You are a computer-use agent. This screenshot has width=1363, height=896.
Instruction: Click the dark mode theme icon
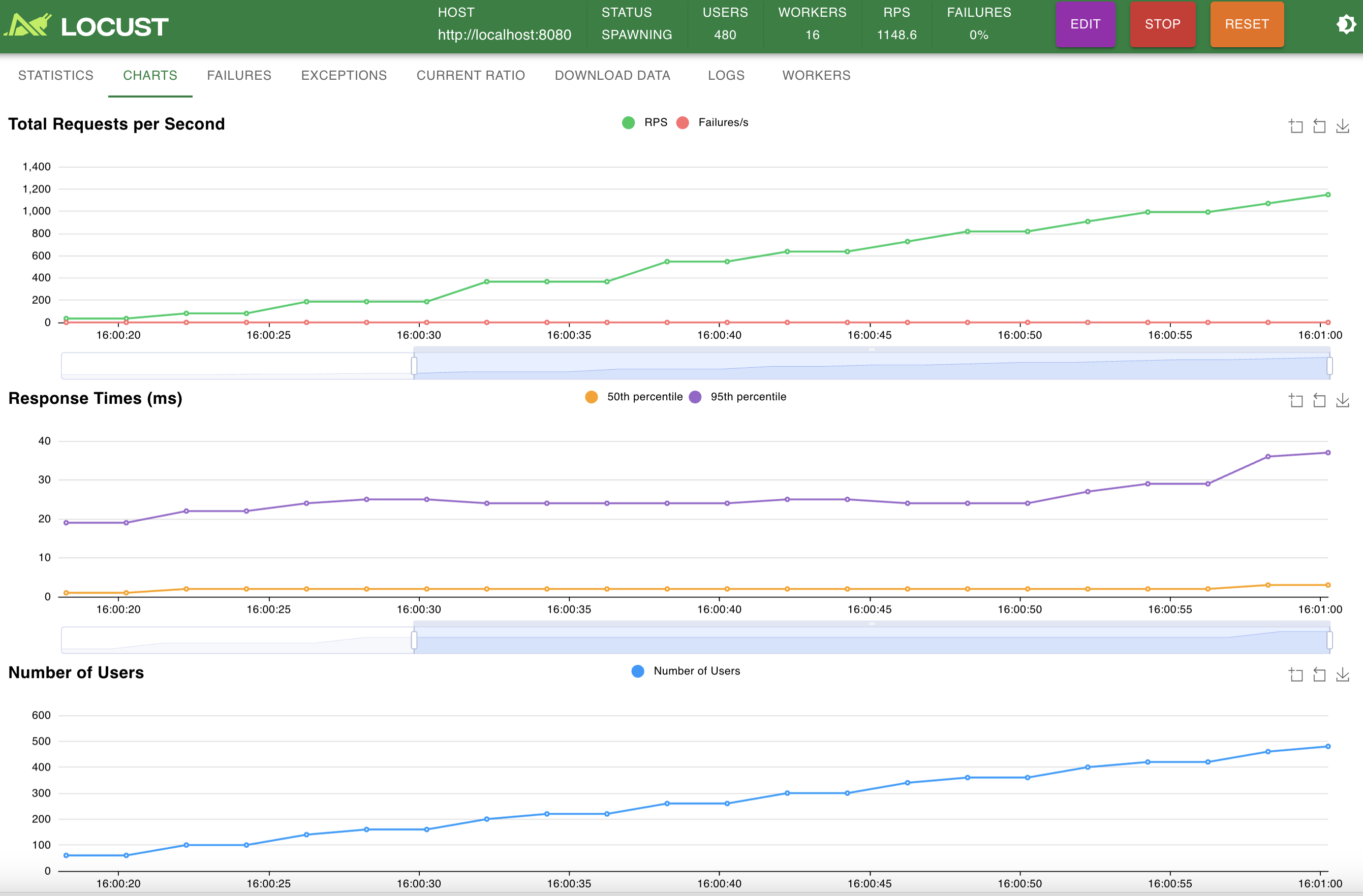[1345, 24]
